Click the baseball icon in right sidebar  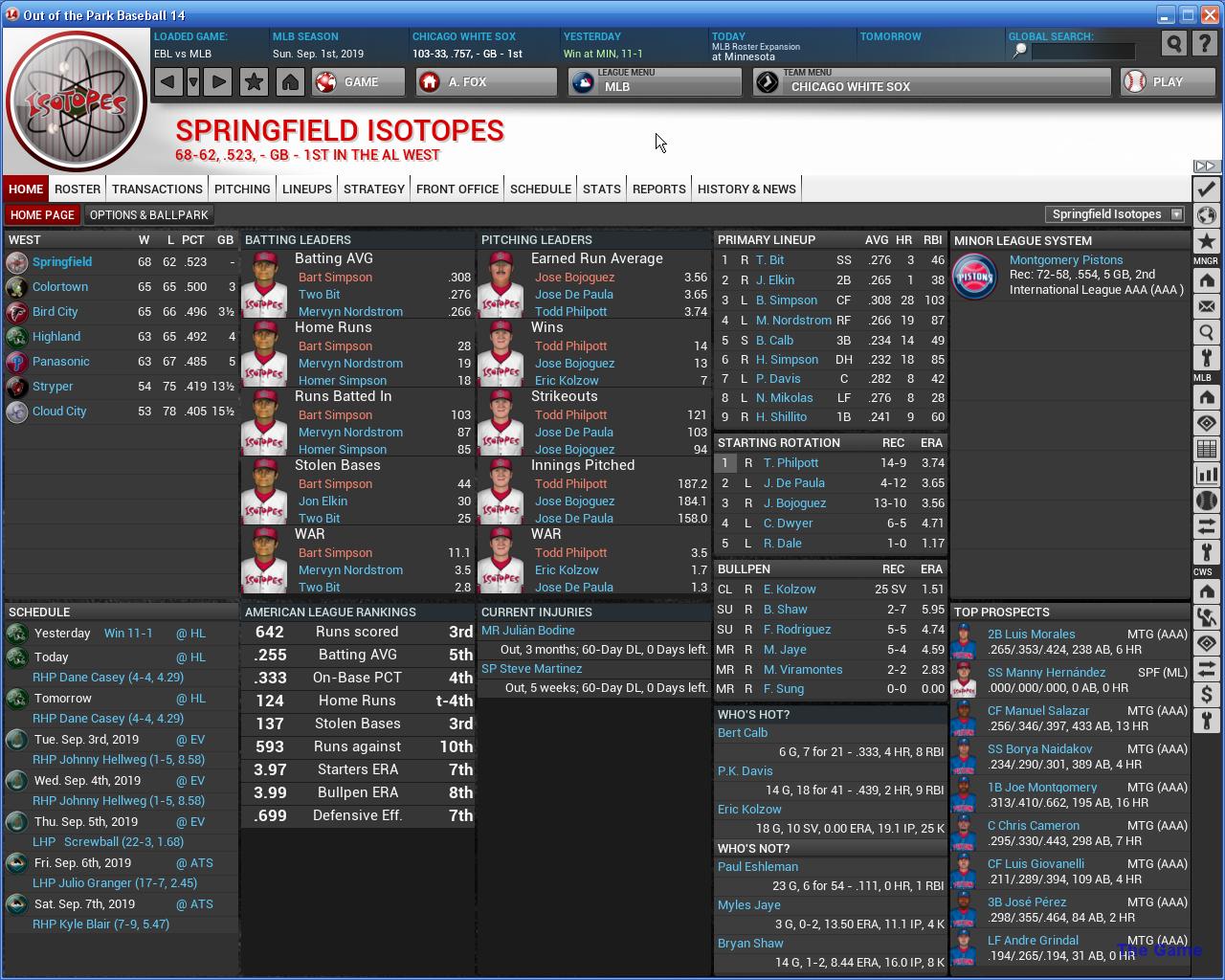pyautogui.click(x=1206, y=501)
